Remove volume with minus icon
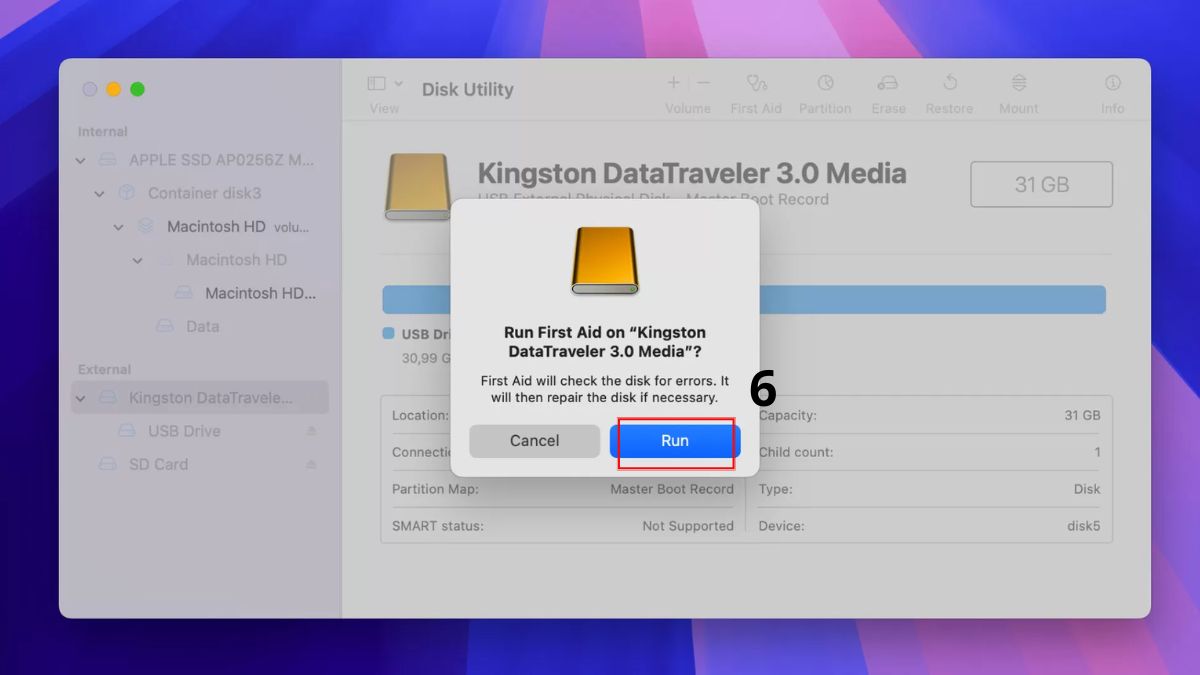1200x675 pixels. coord(703,83)
